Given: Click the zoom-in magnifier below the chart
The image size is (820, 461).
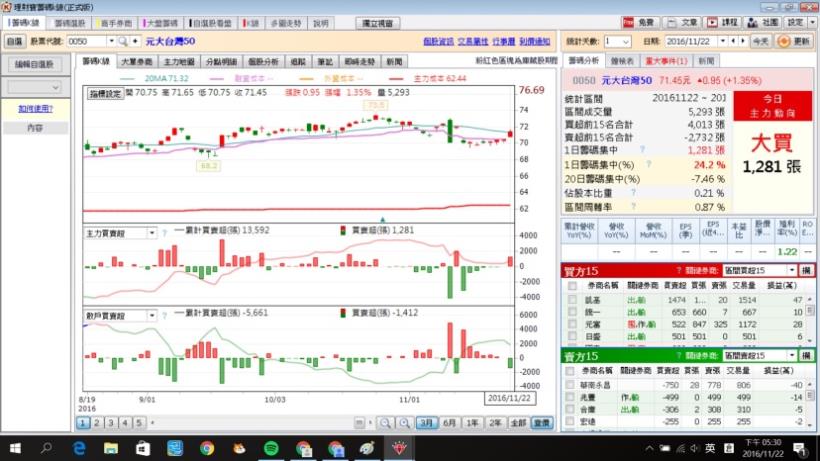Looking at the screenshot, I should pyautogui.click(x=404, y=423).
